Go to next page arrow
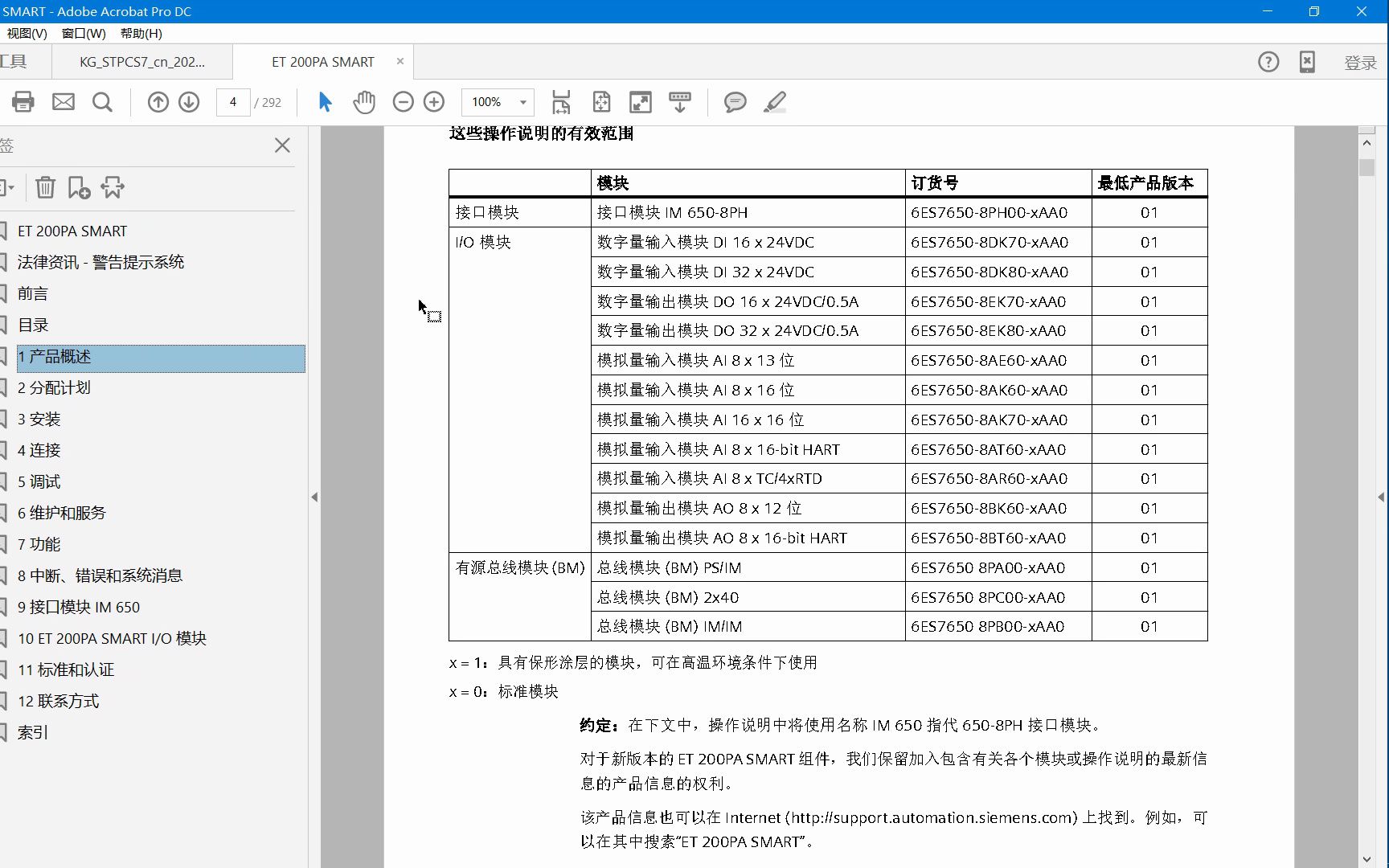 pyautogui.click(x=189, y=102)
